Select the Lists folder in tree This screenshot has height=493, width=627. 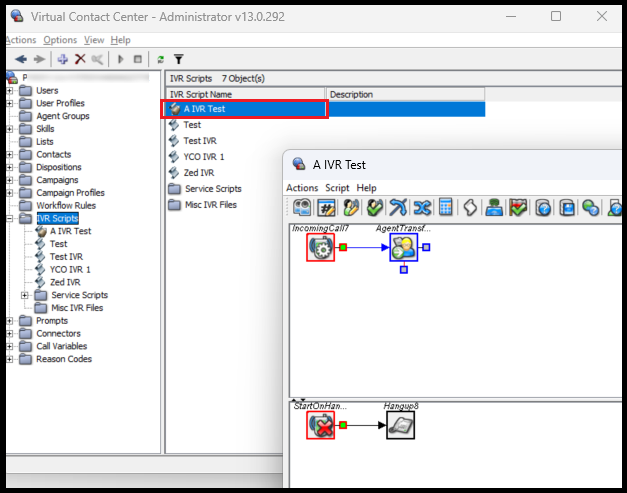tap(44, 142)
